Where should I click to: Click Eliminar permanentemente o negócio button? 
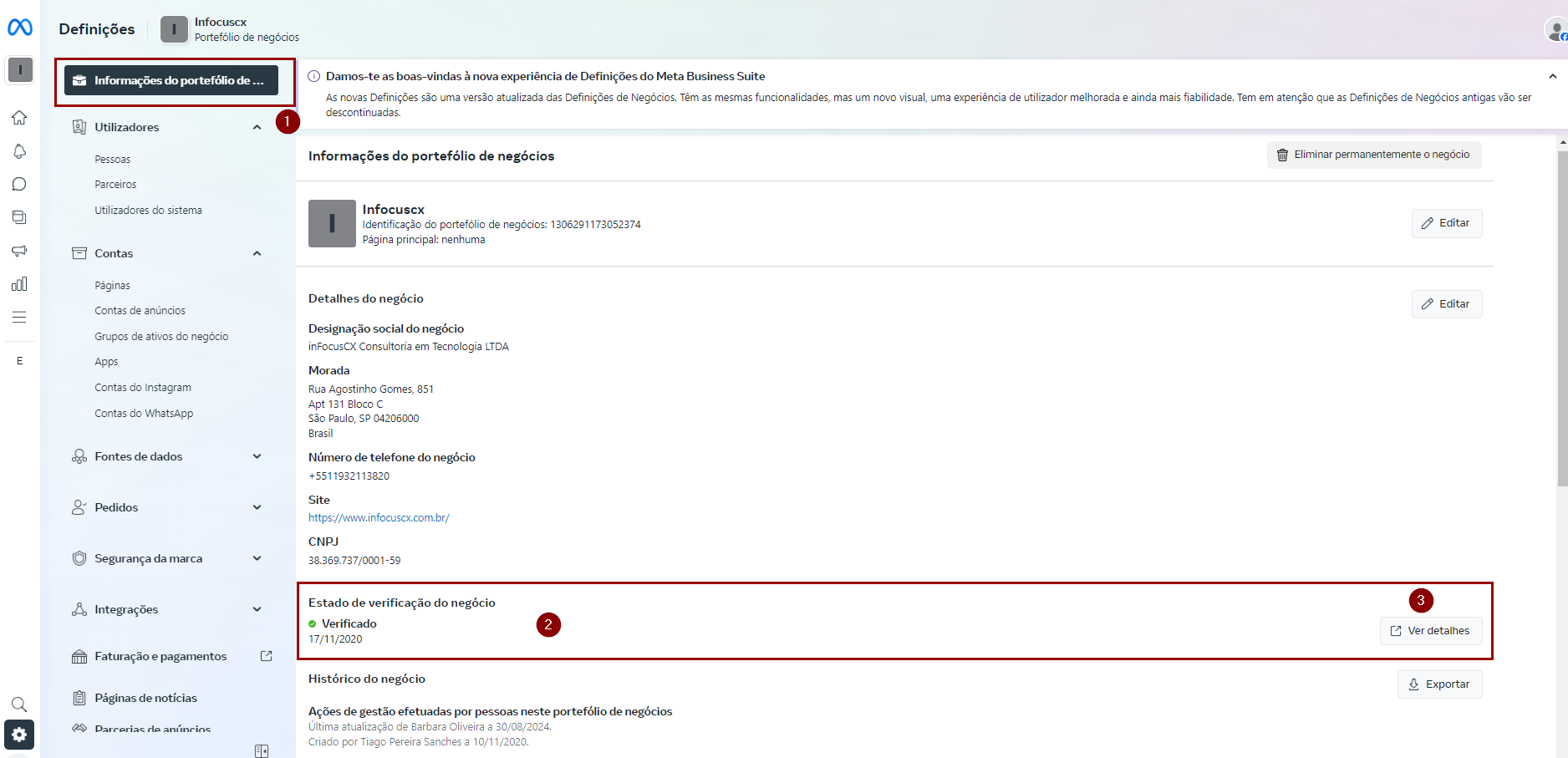coord(1373,155)
